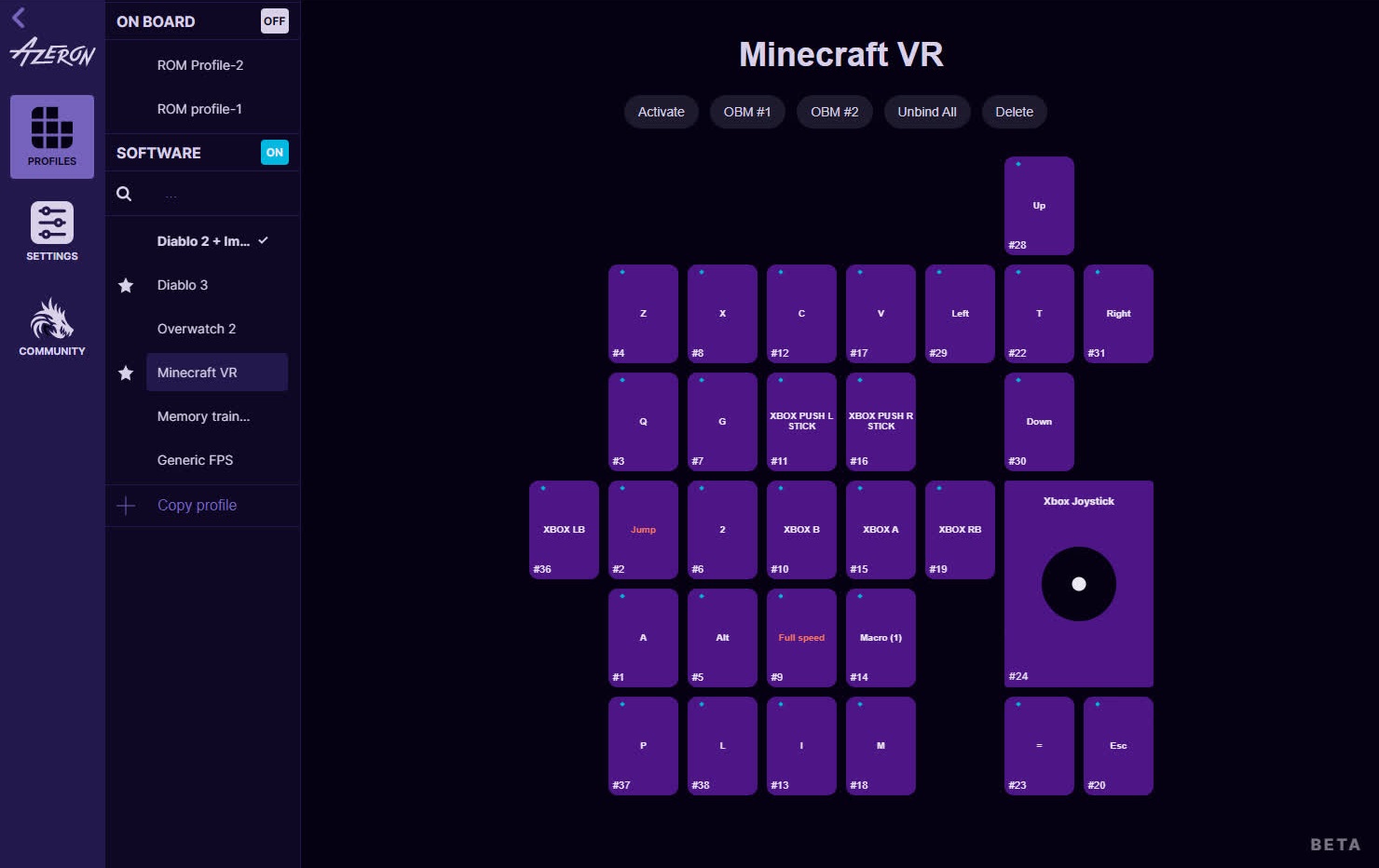Toggle On Board mode OFF switch
Viewport: 1379px width, 868px height.
point(275,21)
